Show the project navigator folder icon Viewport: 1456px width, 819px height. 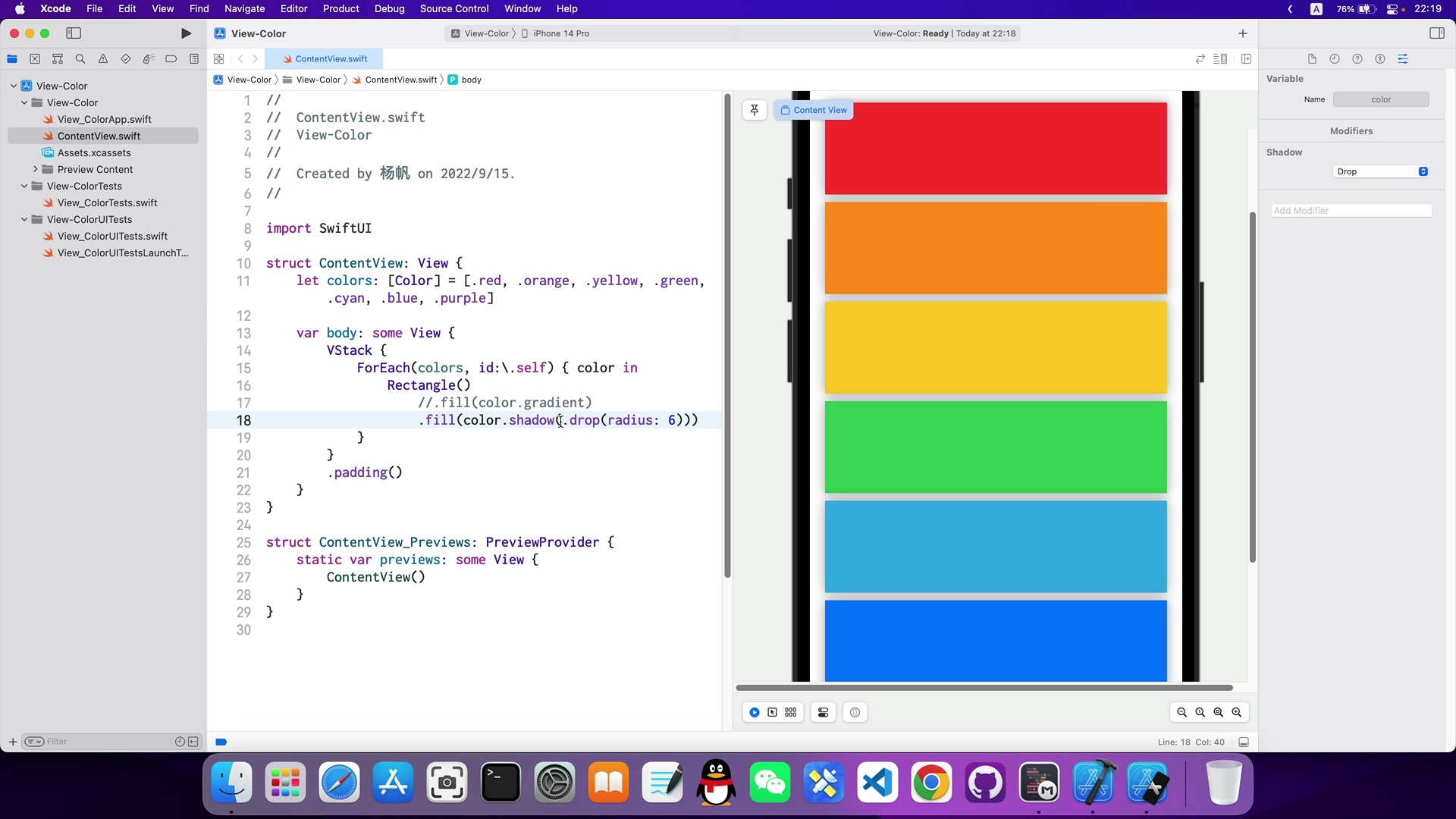click(12, 59)
